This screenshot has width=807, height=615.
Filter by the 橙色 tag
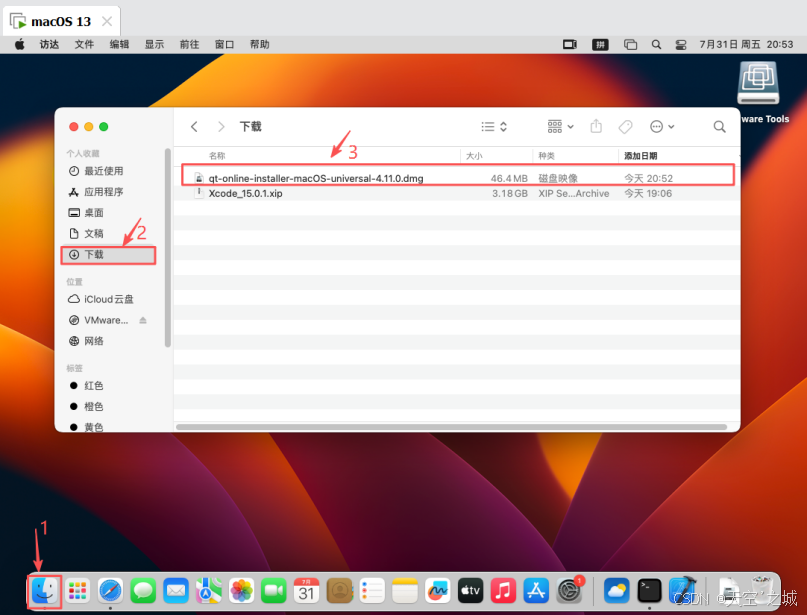coord(94,407)
